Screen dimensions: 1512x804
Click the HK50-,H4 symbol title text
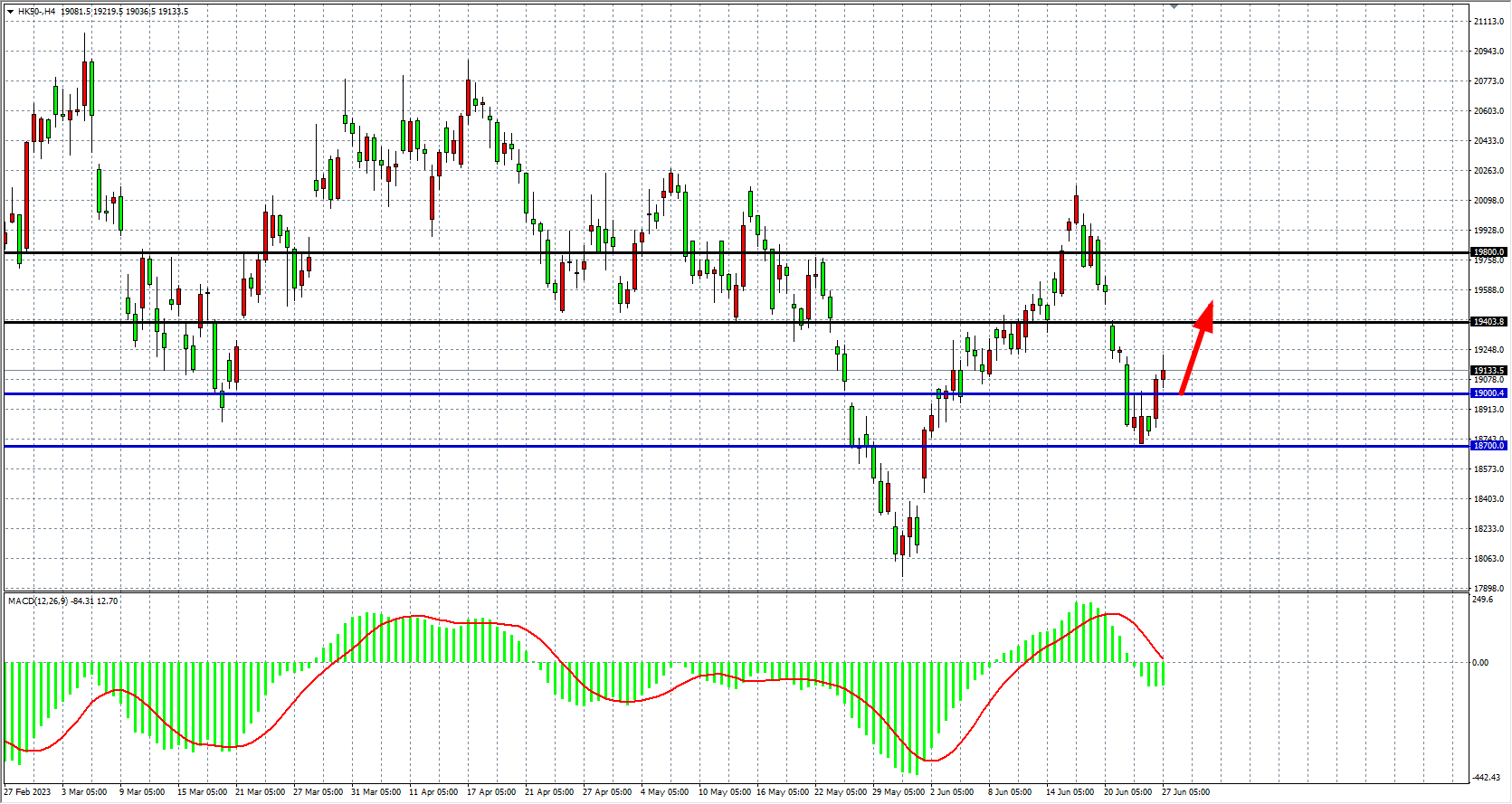(x=36, y=12)
